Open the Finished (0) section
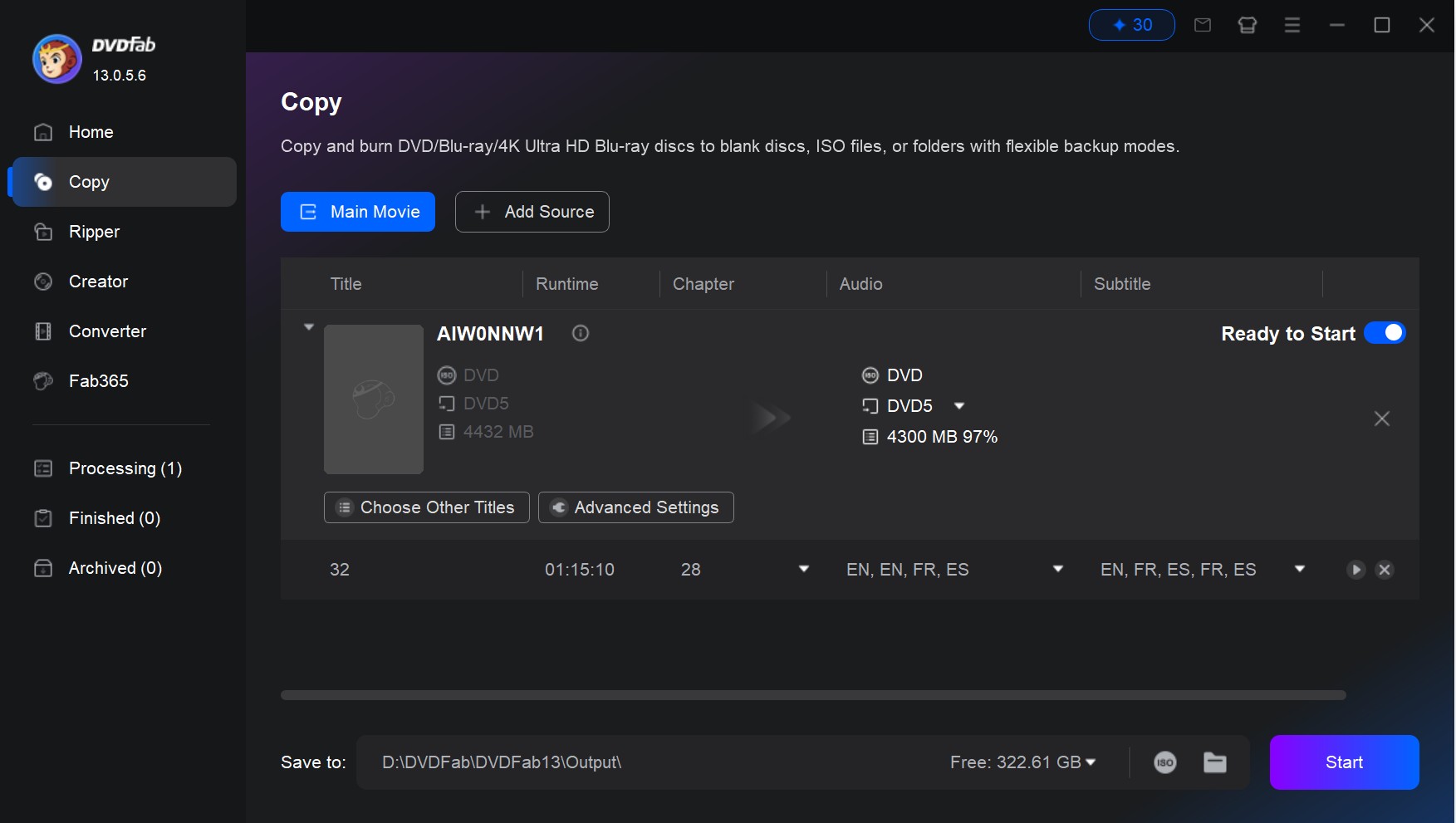This screenshot has height=823, width=1456. click(x=114, y=518)
